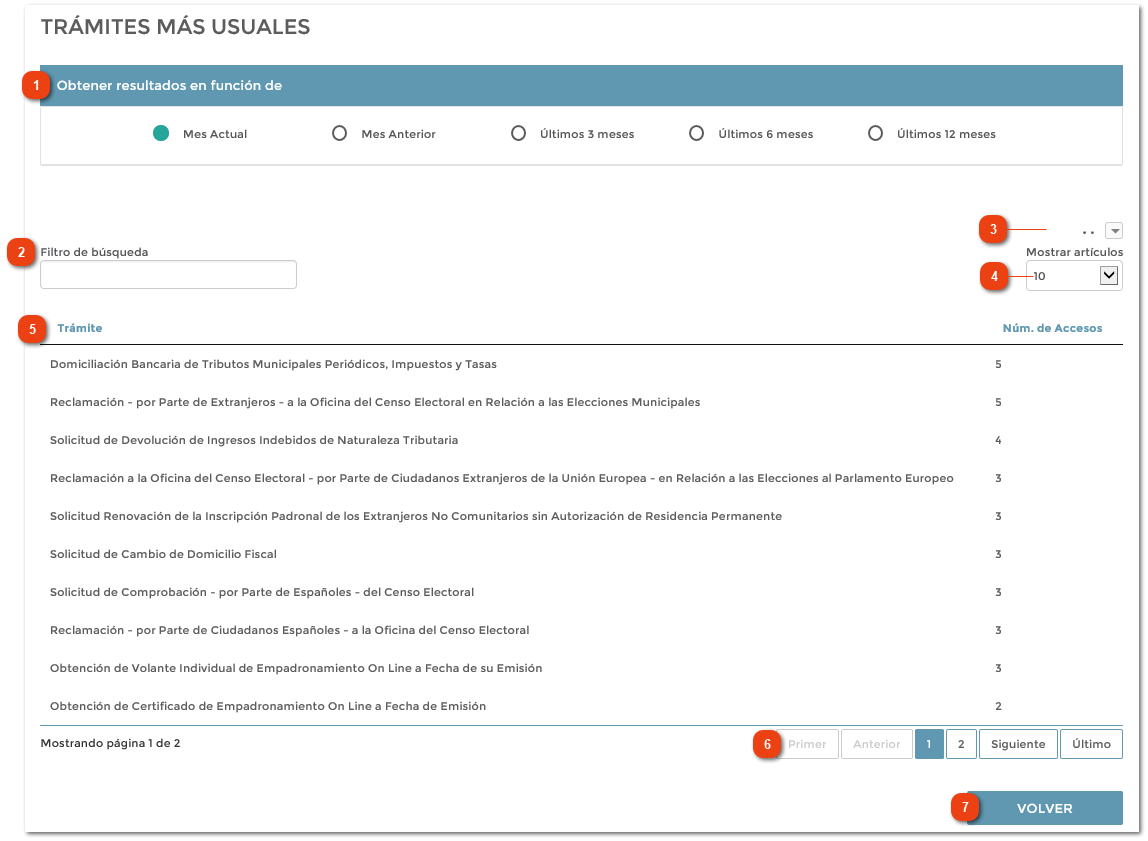Select "Mes Actual"
Screen dimensions: 1148x841
click(x=161, y=131)
